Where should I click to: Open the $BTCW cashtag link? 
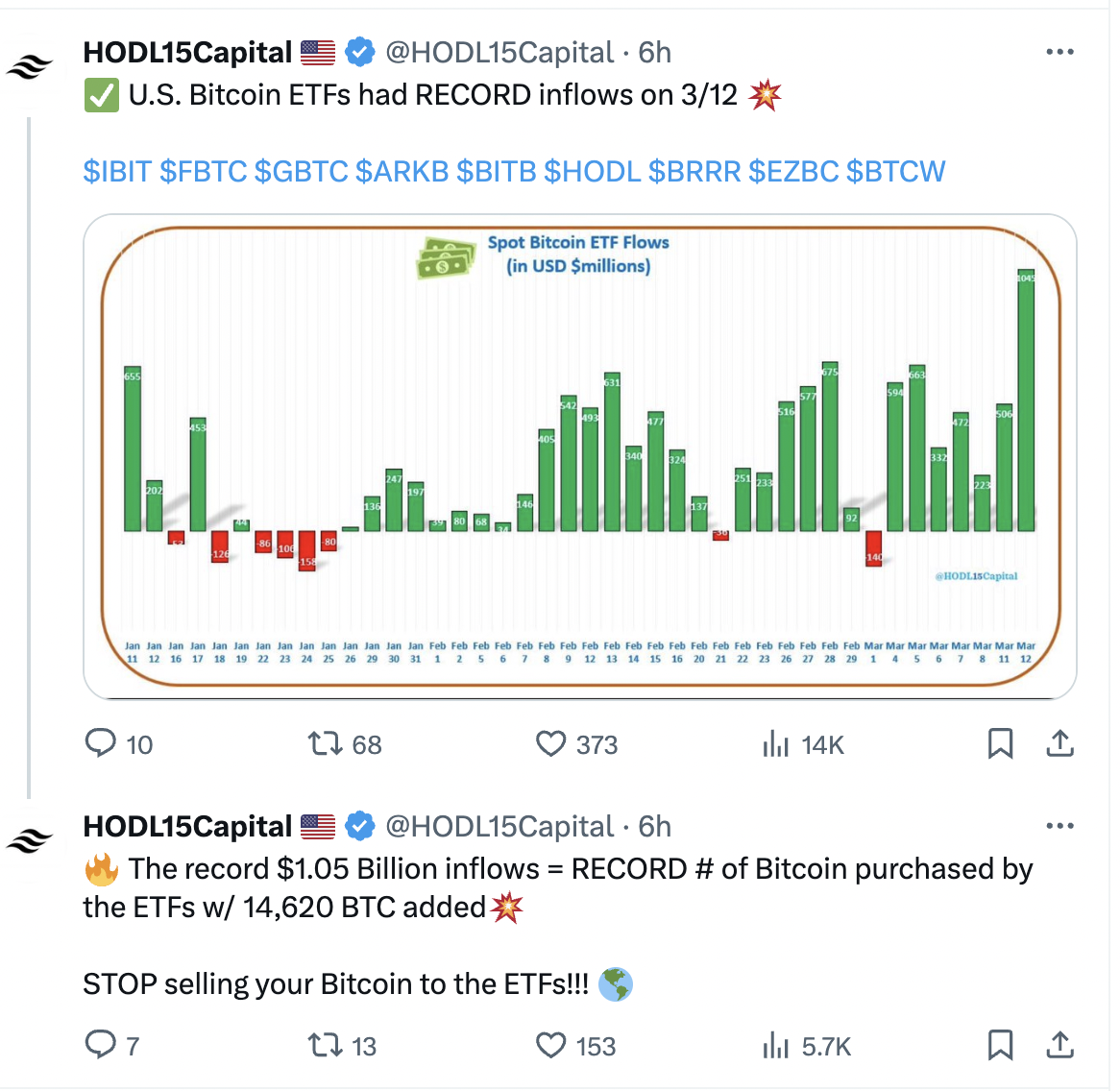(896, 171)
